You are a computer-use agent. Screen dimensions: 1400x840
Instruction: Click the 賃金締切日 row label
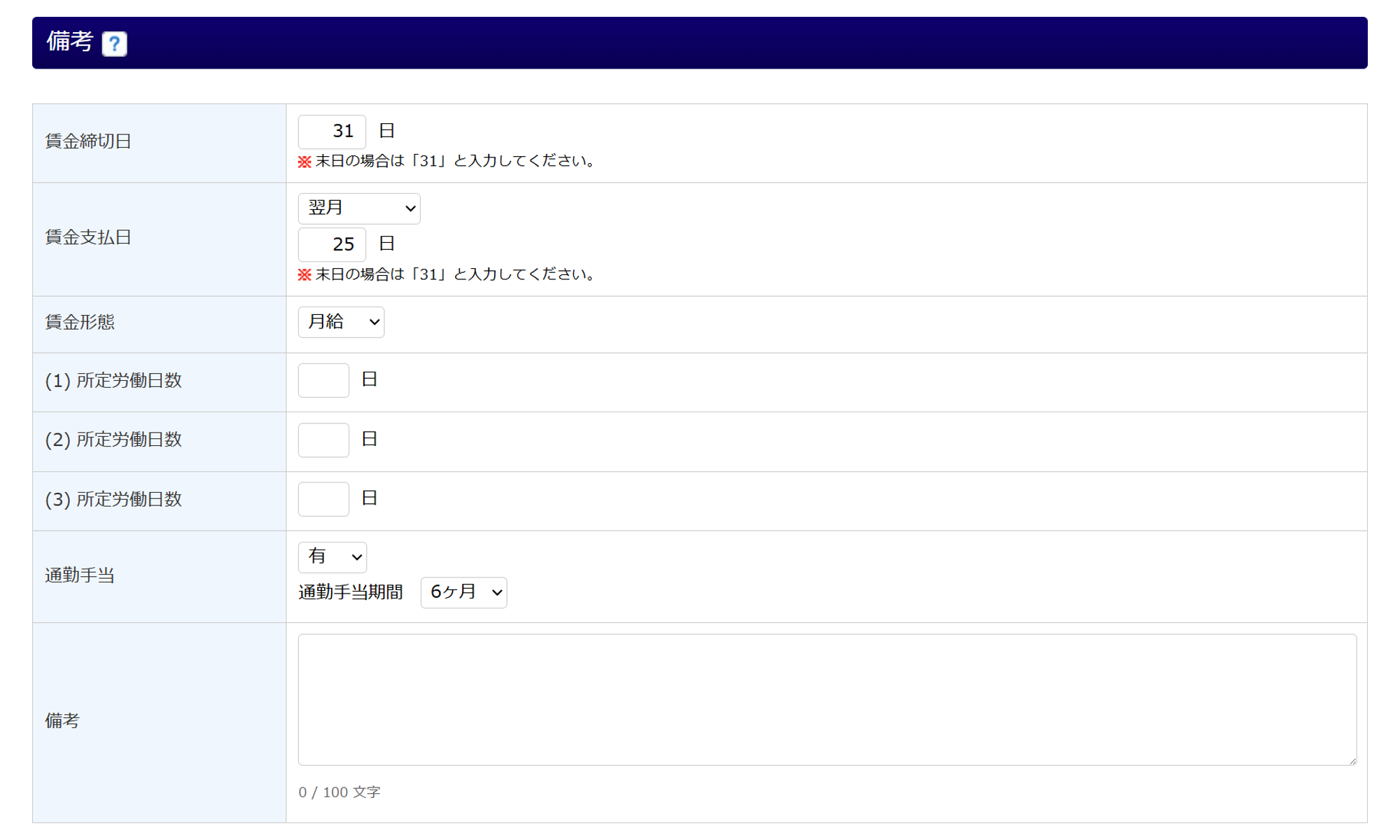click(x=88, y=141)
